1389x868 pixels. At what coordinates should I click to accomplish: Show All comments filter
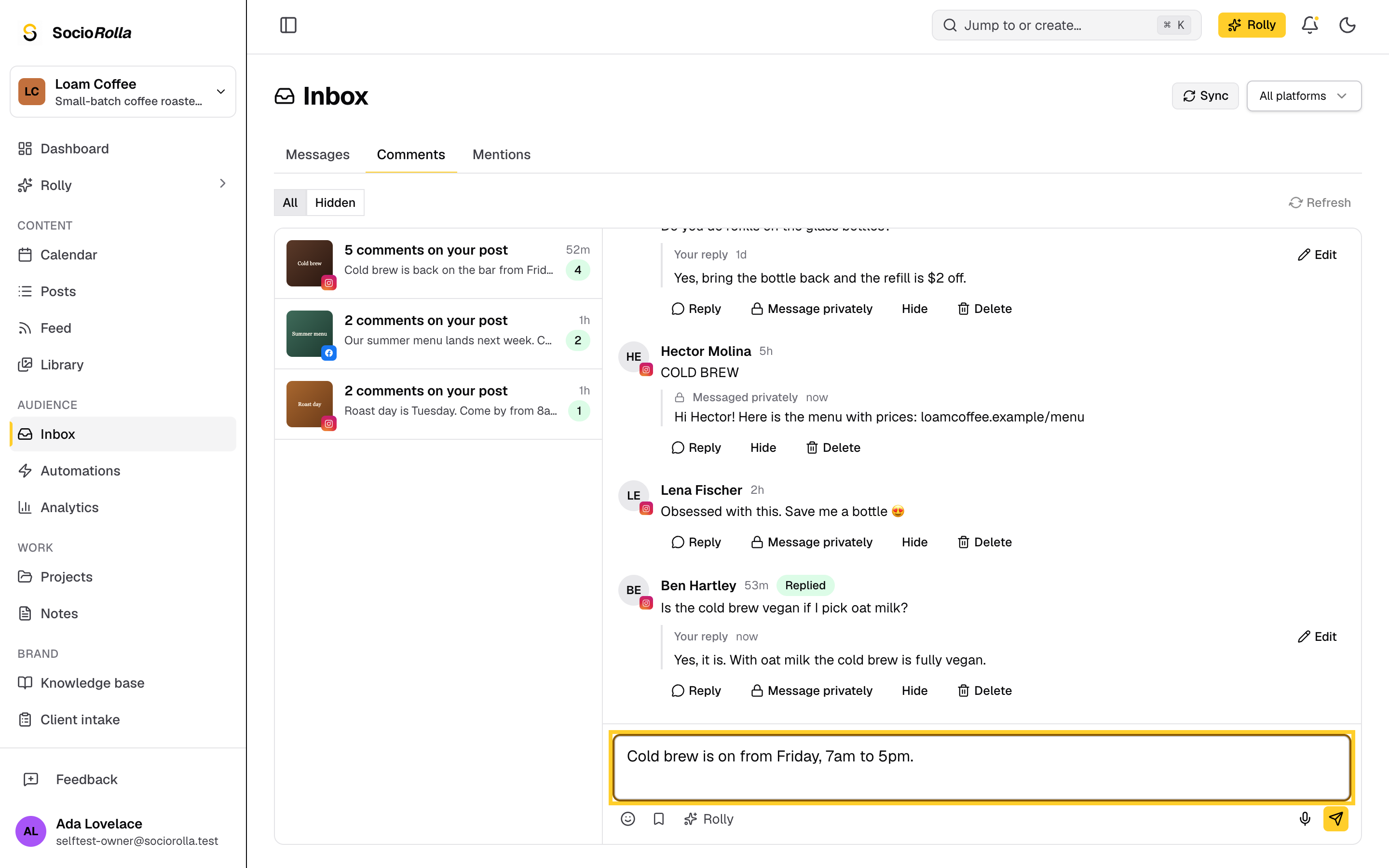pos(290,203)
